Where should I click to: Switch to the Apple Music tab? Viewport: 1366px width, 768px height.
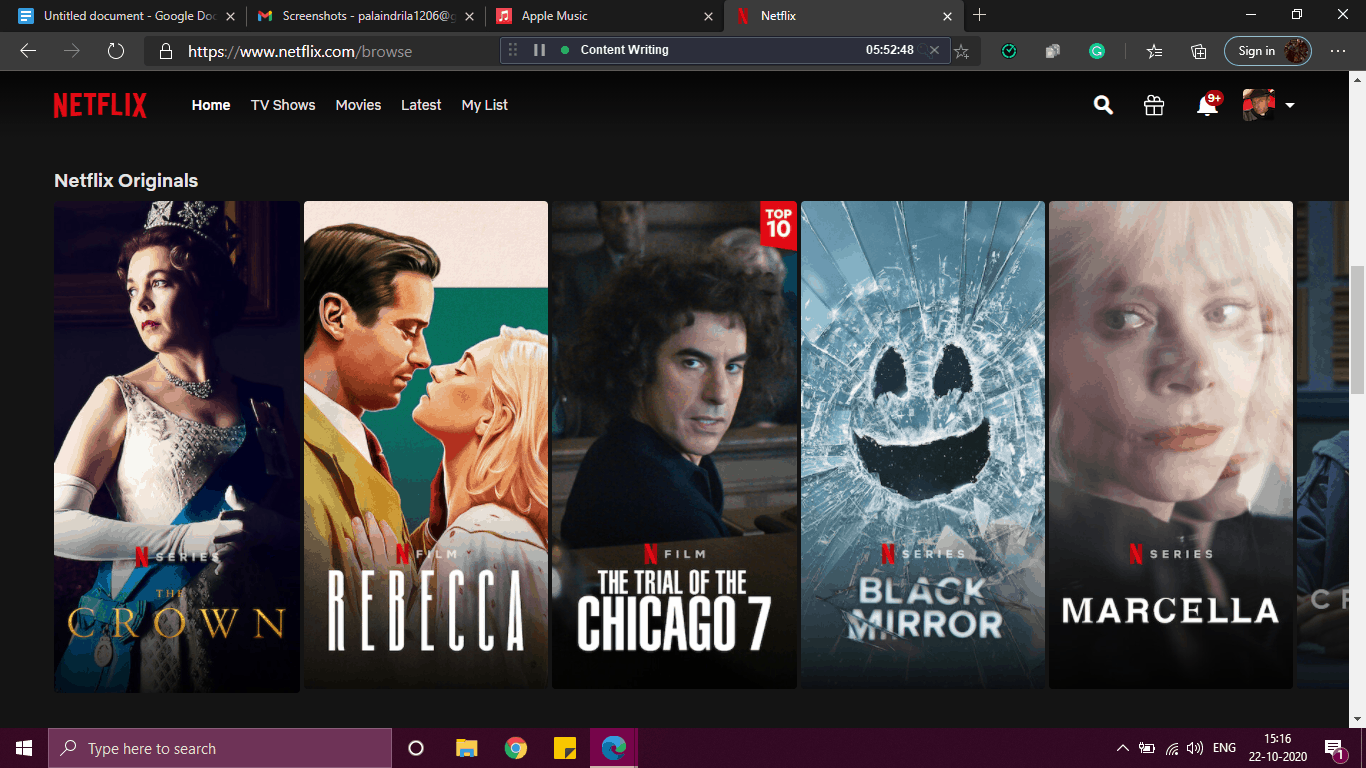[x=604, y=16]
